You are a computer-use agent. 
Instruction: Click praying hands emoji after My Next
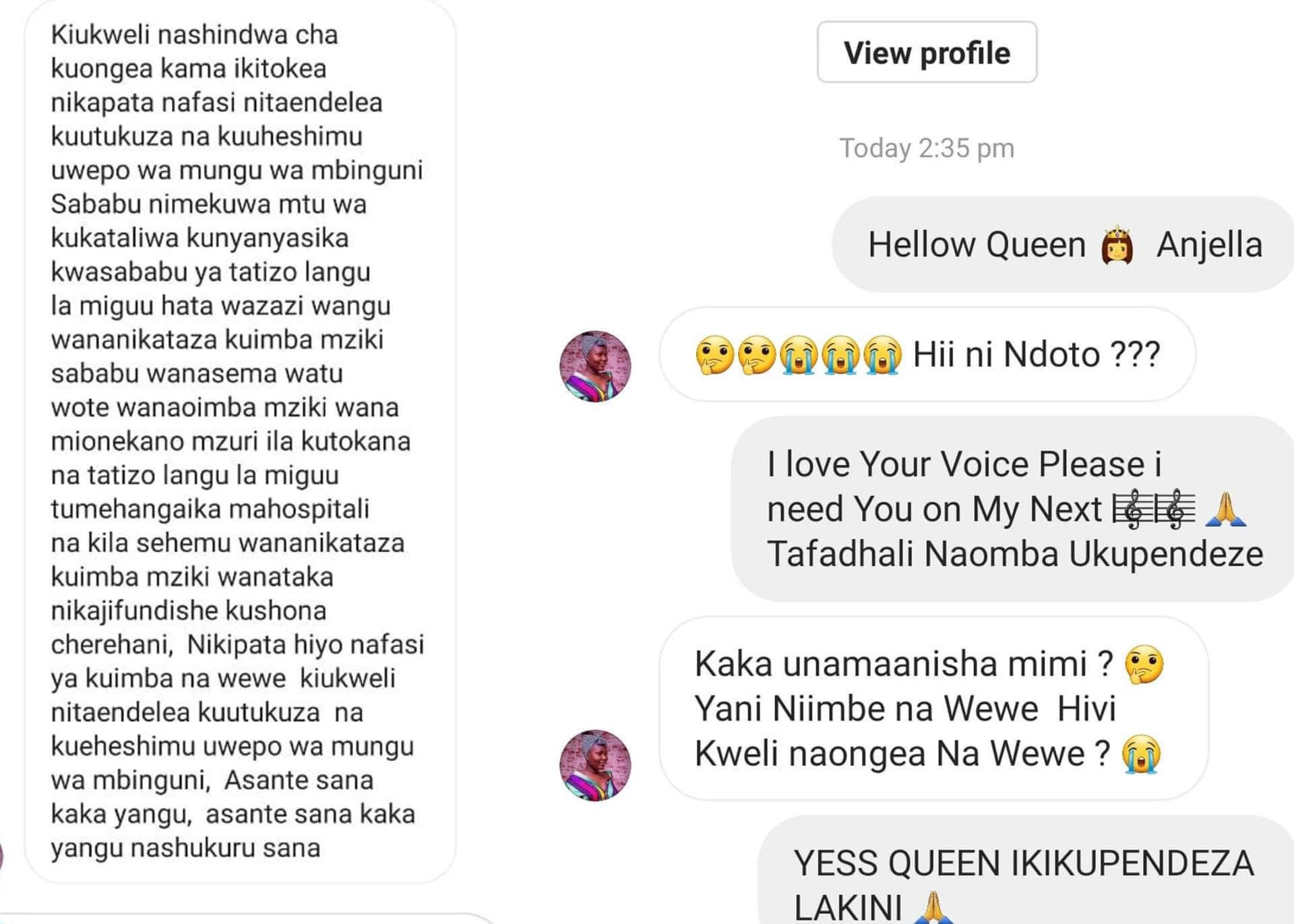pyautogui.click(x=1226, y=509)
